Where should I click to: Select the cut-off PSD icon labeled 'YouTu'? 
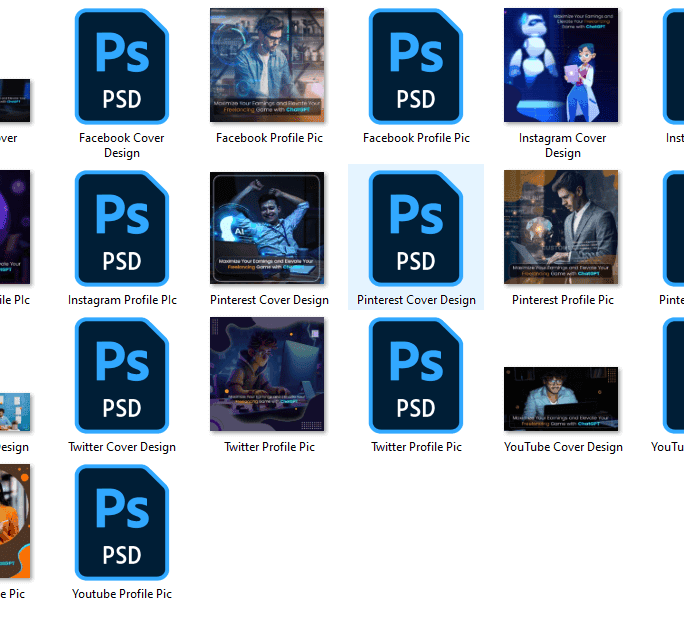673,375
